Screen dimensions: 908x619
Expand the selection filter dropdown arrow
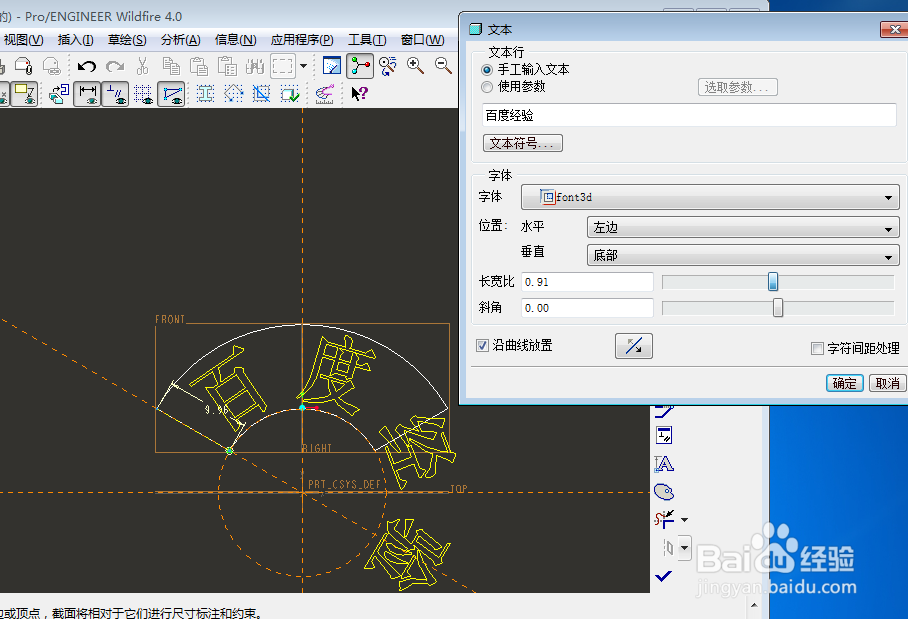click(x=303, y=66)
